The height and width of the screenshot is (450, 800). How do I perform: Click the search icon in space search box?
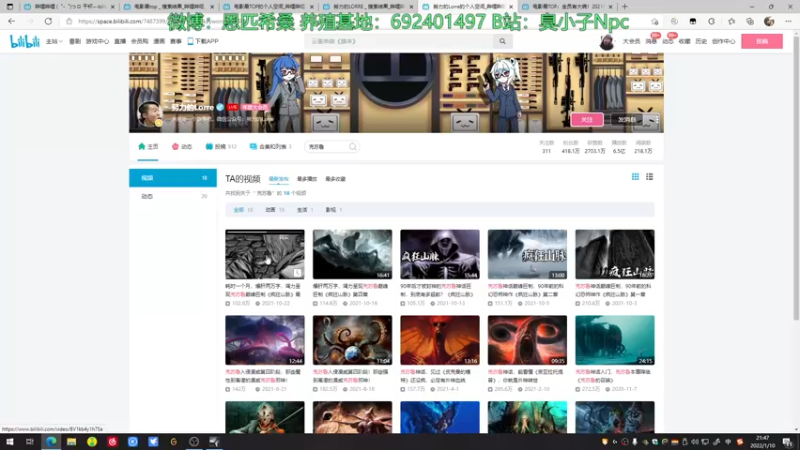click(x=353, y=147)
